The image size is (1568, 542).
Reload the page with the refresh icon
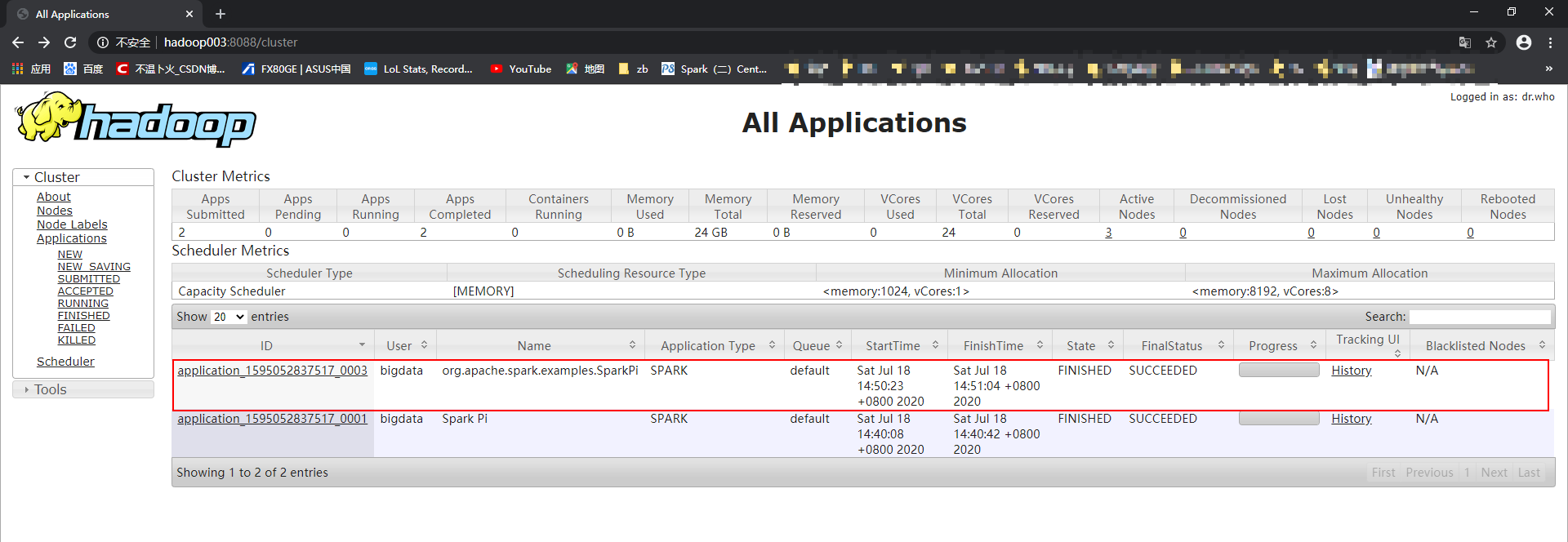coord(70,42)
